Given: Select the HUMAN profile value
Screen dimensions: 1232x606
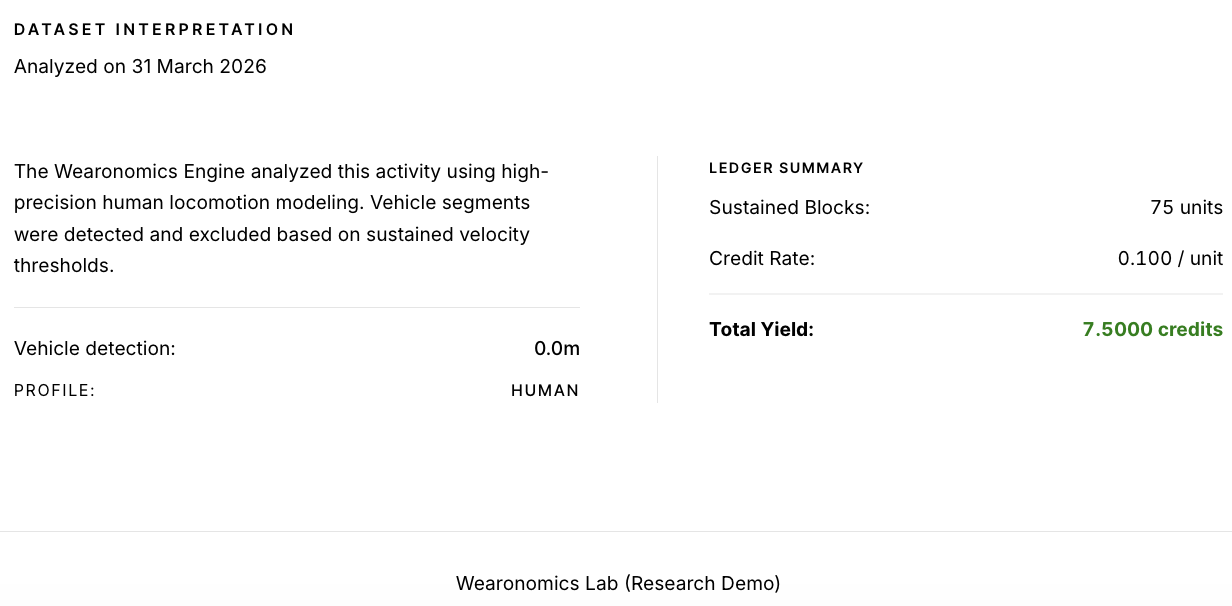Looking at the screenshot, I should (x=544, y=390).
